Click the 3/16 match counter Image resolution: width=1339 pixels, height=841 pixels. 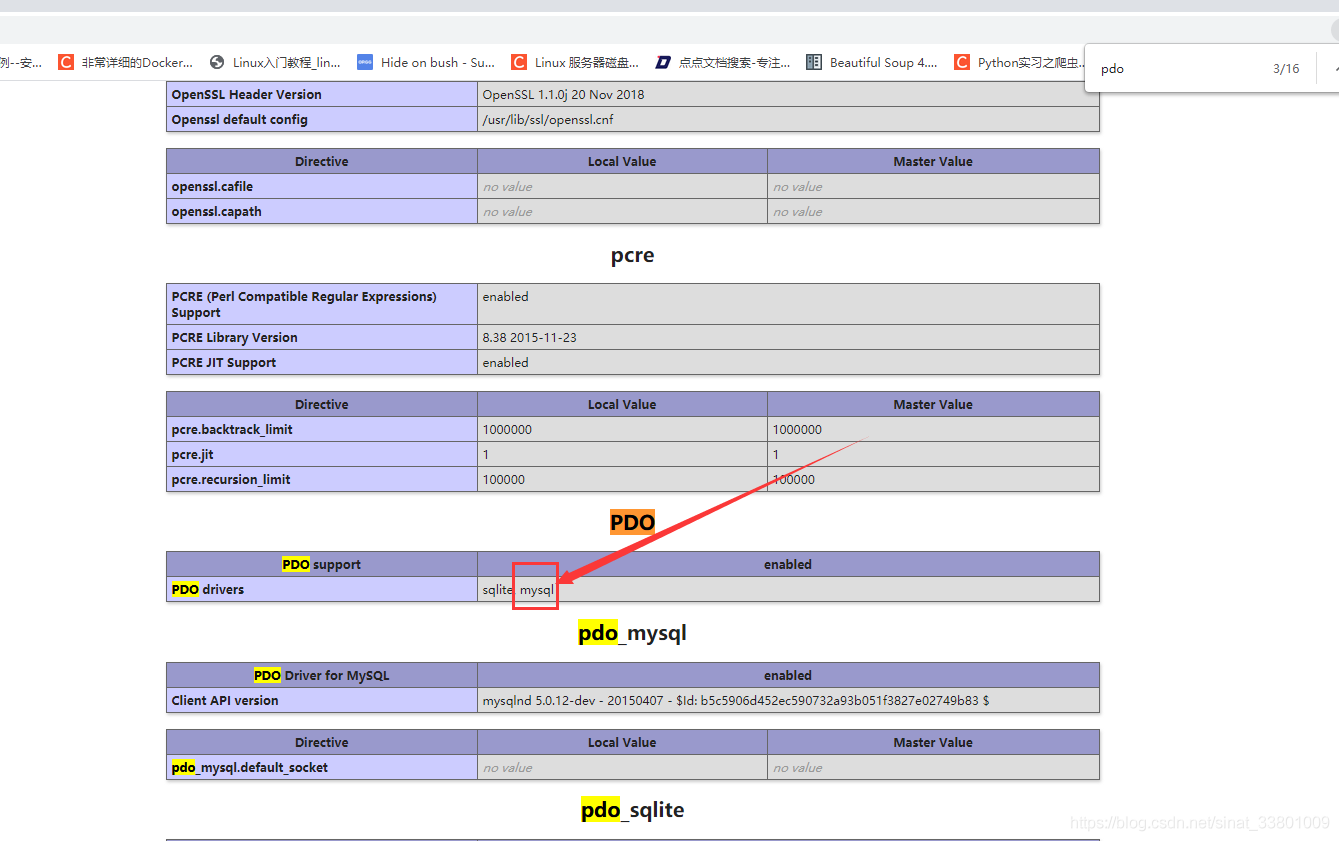coord(1286,69)
